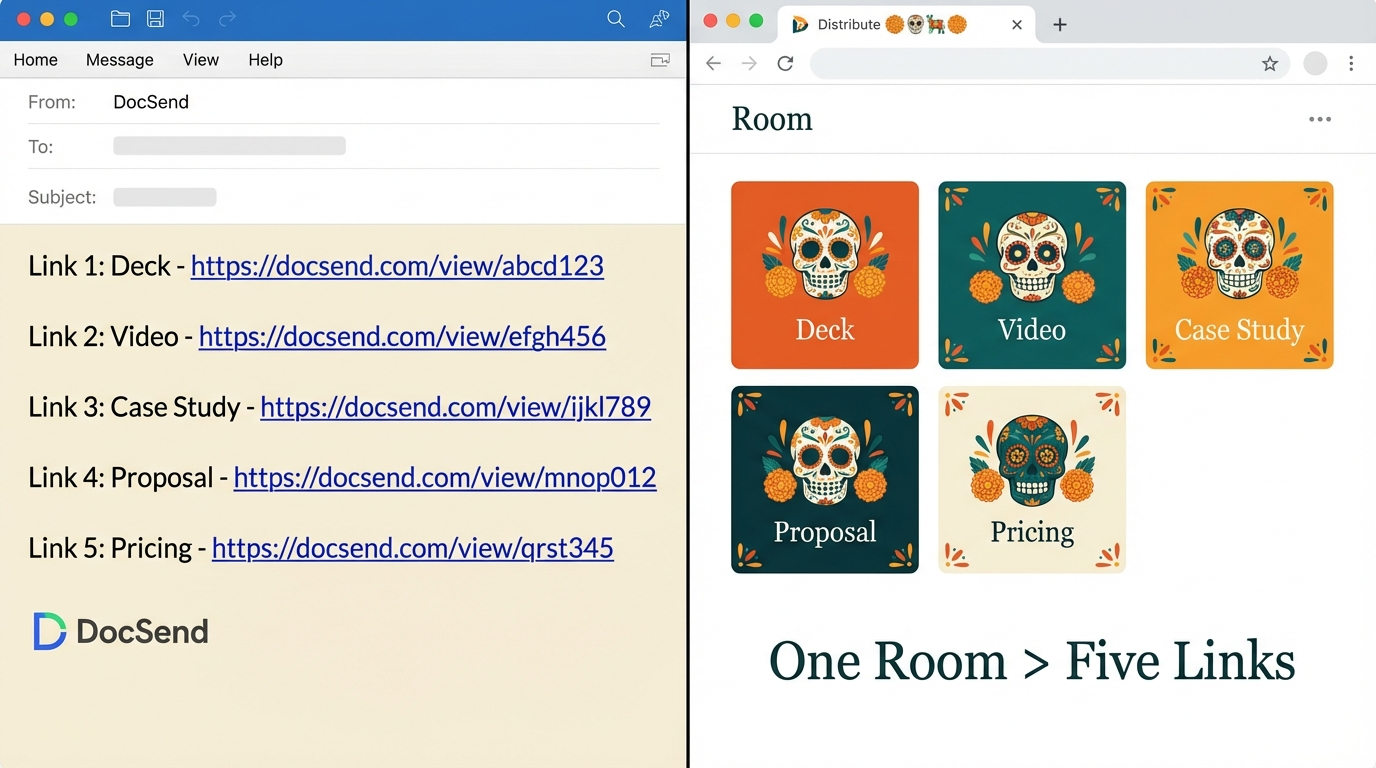Navigate back using the browser arrow
Viewport: 1376px width, 768px height.
coord(713,63)
